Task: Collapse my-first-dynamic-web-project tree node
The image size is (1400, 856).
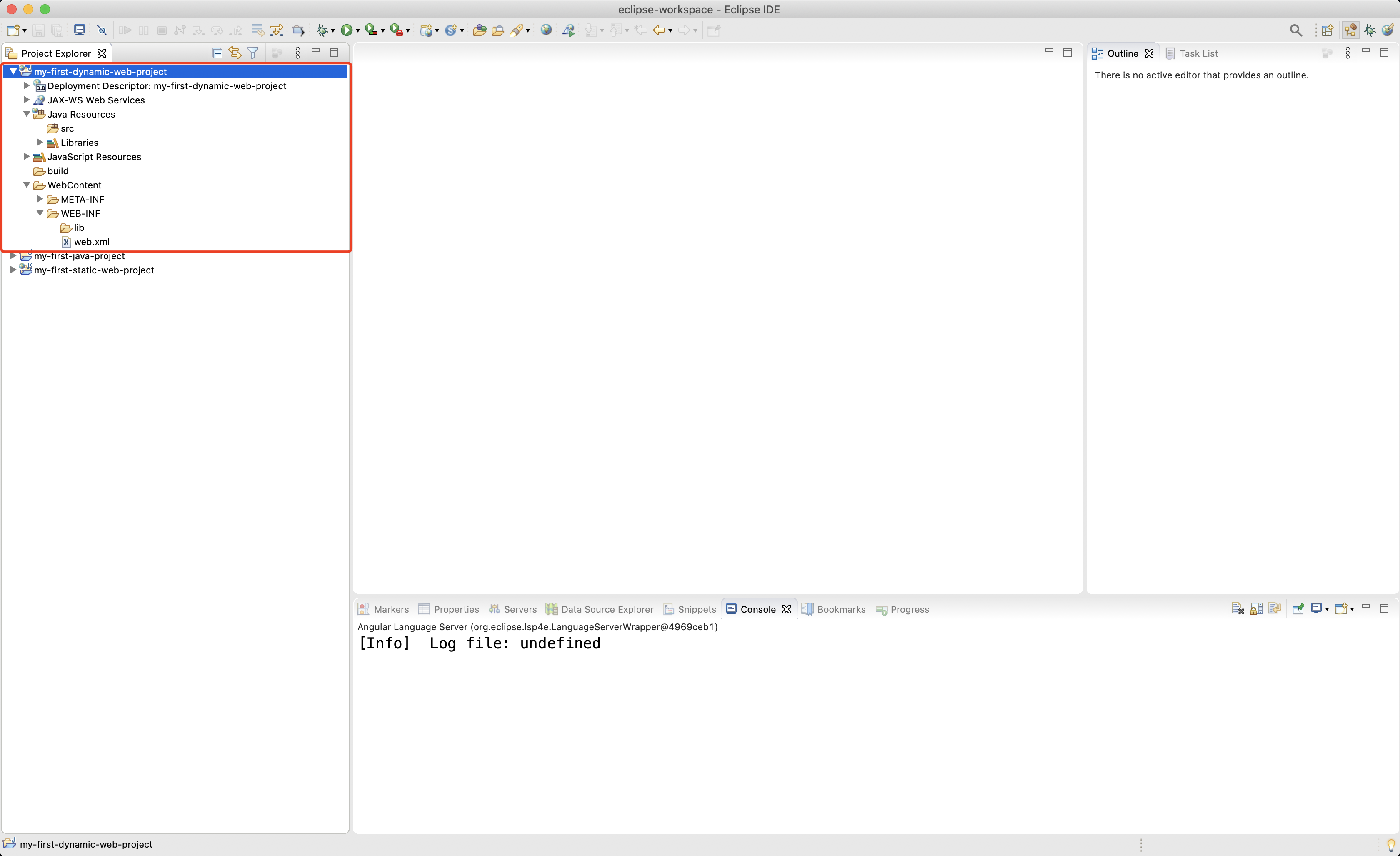Action: tap(13, 71)
